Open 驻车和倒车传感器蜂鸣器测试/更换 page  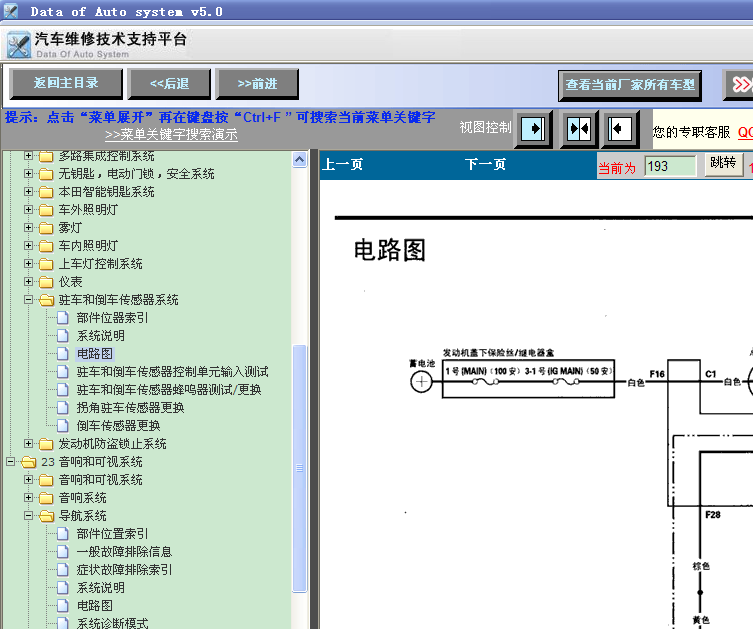click(x=169, y=389)
